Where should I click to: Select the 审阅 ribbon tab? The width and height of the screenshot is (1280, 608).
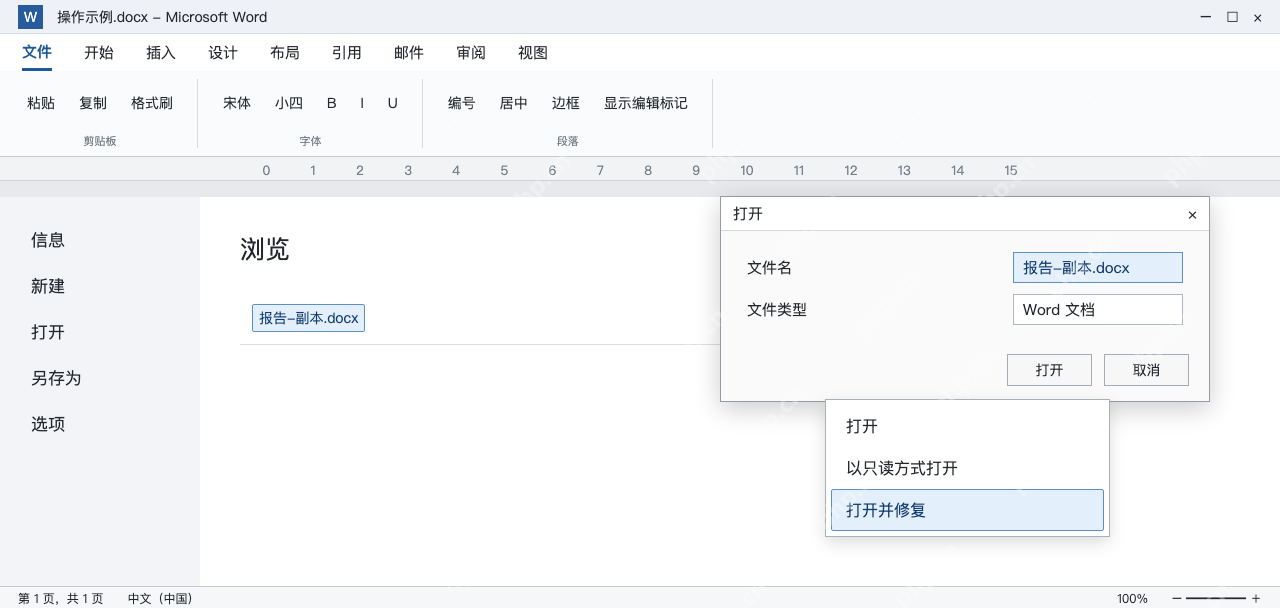point(471,53)
